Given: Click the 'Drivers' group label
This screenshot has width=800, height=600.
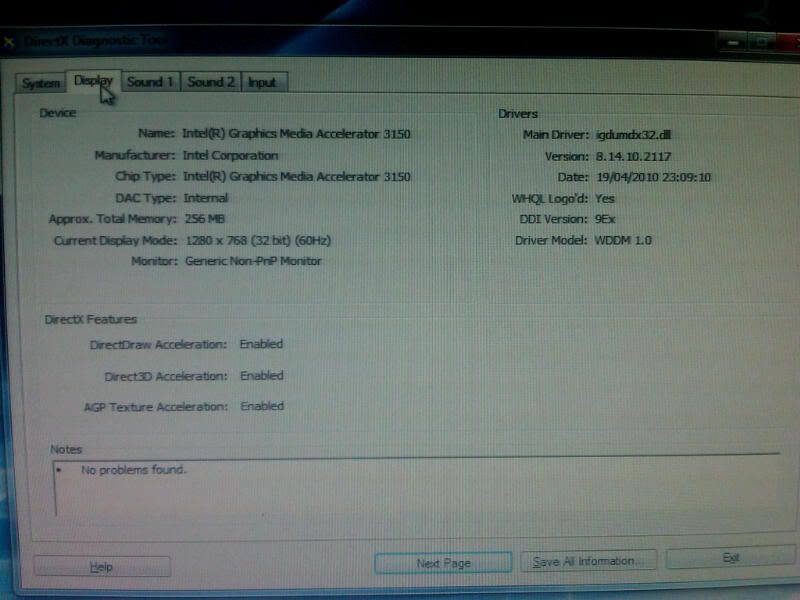Looking at the screenshot, I should [x=518, y=114].
